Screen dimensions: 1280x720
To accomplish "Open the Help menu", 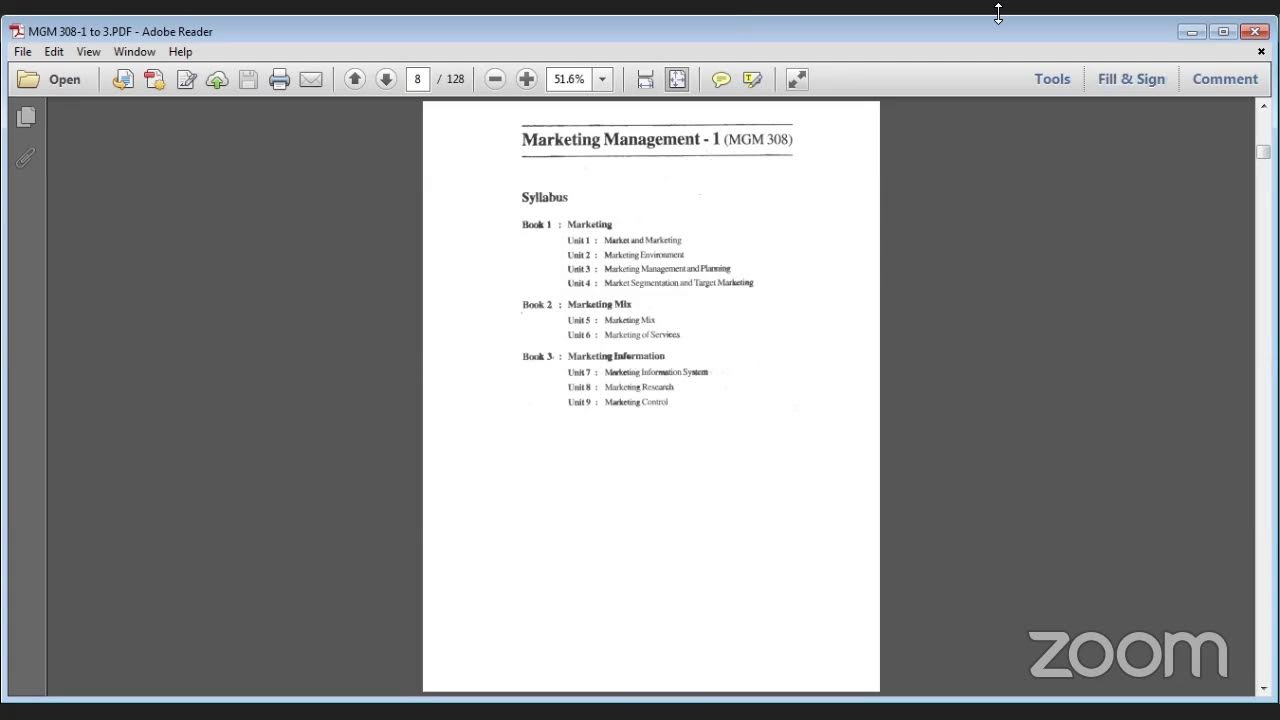I will pyautogui.click(x=180, y=51).
